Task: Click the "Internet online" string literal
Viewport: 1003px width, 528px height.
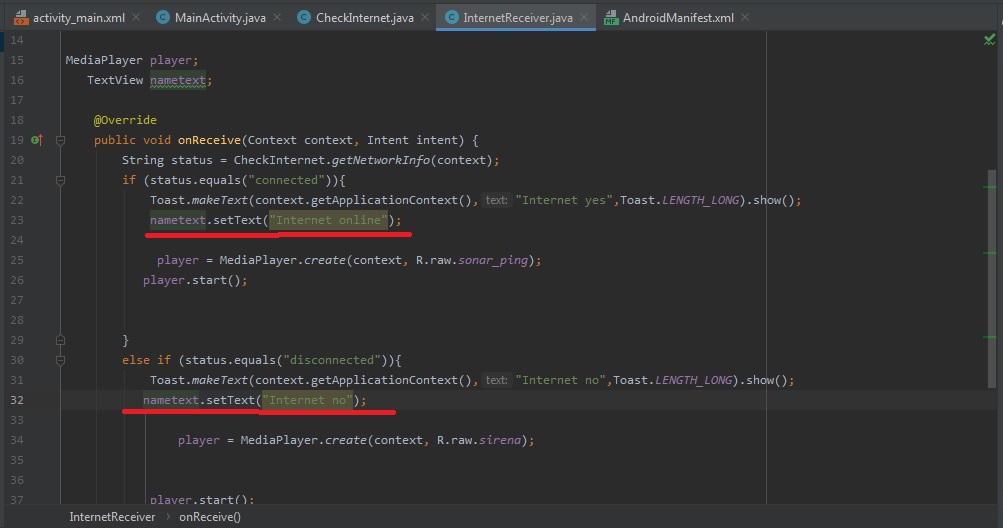Action: [x=328, y=220]
